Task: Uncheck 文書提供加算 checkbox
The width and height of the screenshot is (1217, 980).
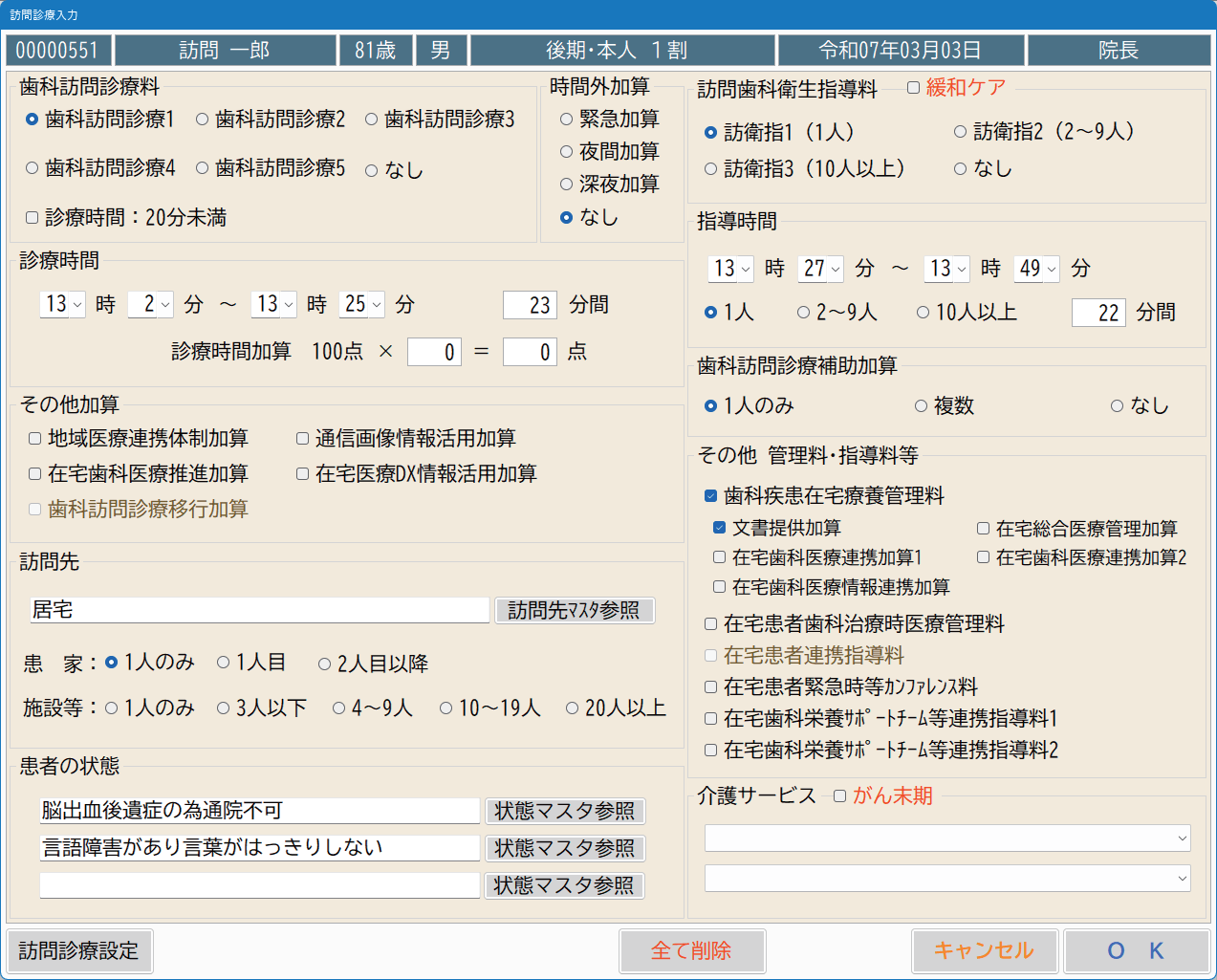Action: pos(720,528)
